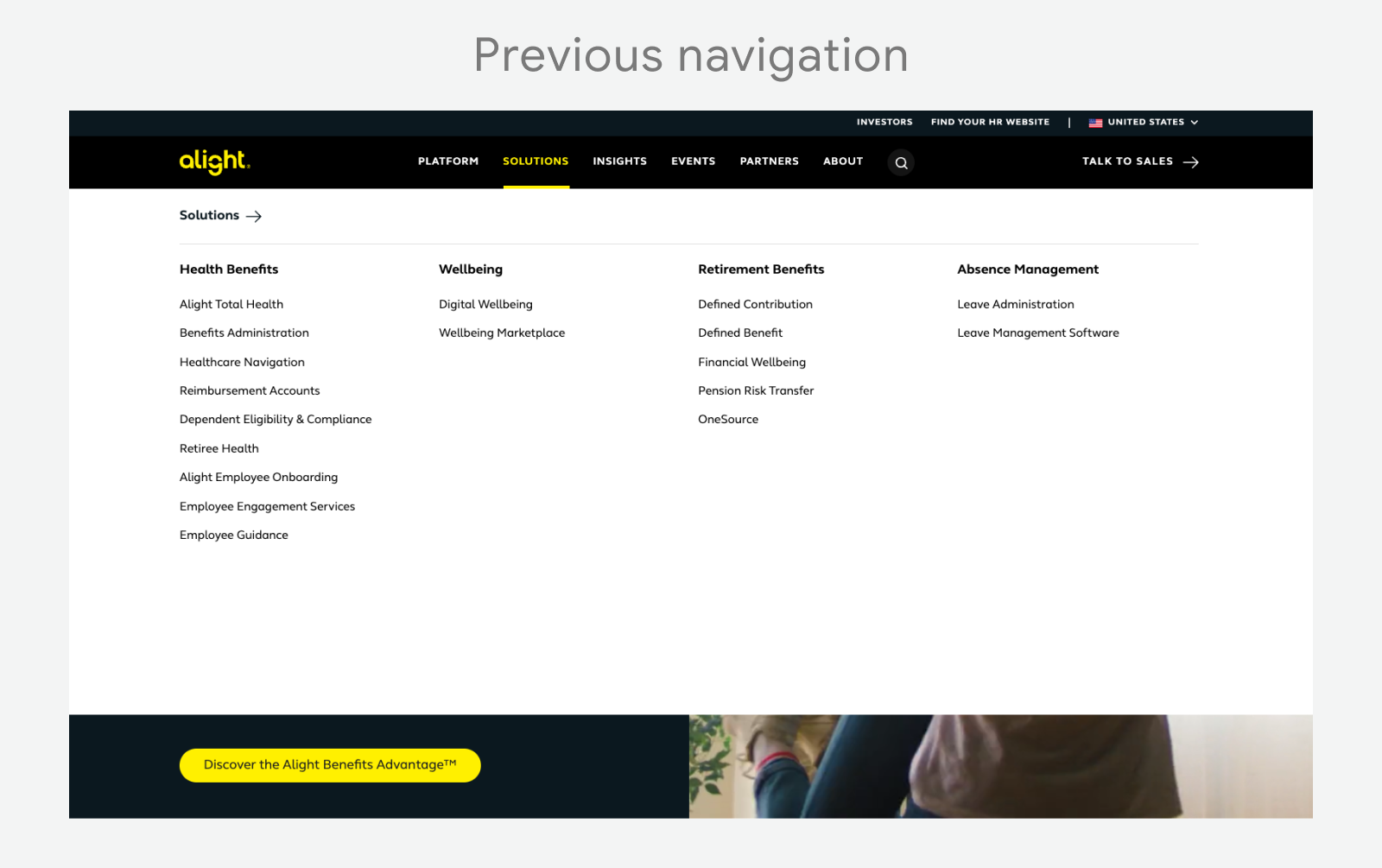Expand the United States country selector

(1148, 123)
